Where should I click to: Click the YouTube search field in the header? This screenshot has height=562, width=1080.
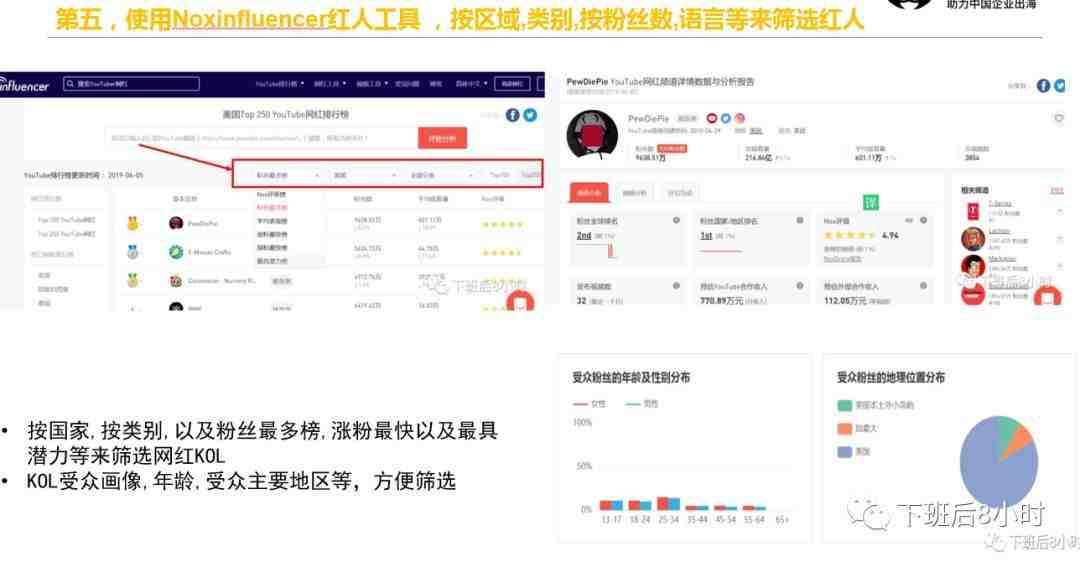[131, 84]
